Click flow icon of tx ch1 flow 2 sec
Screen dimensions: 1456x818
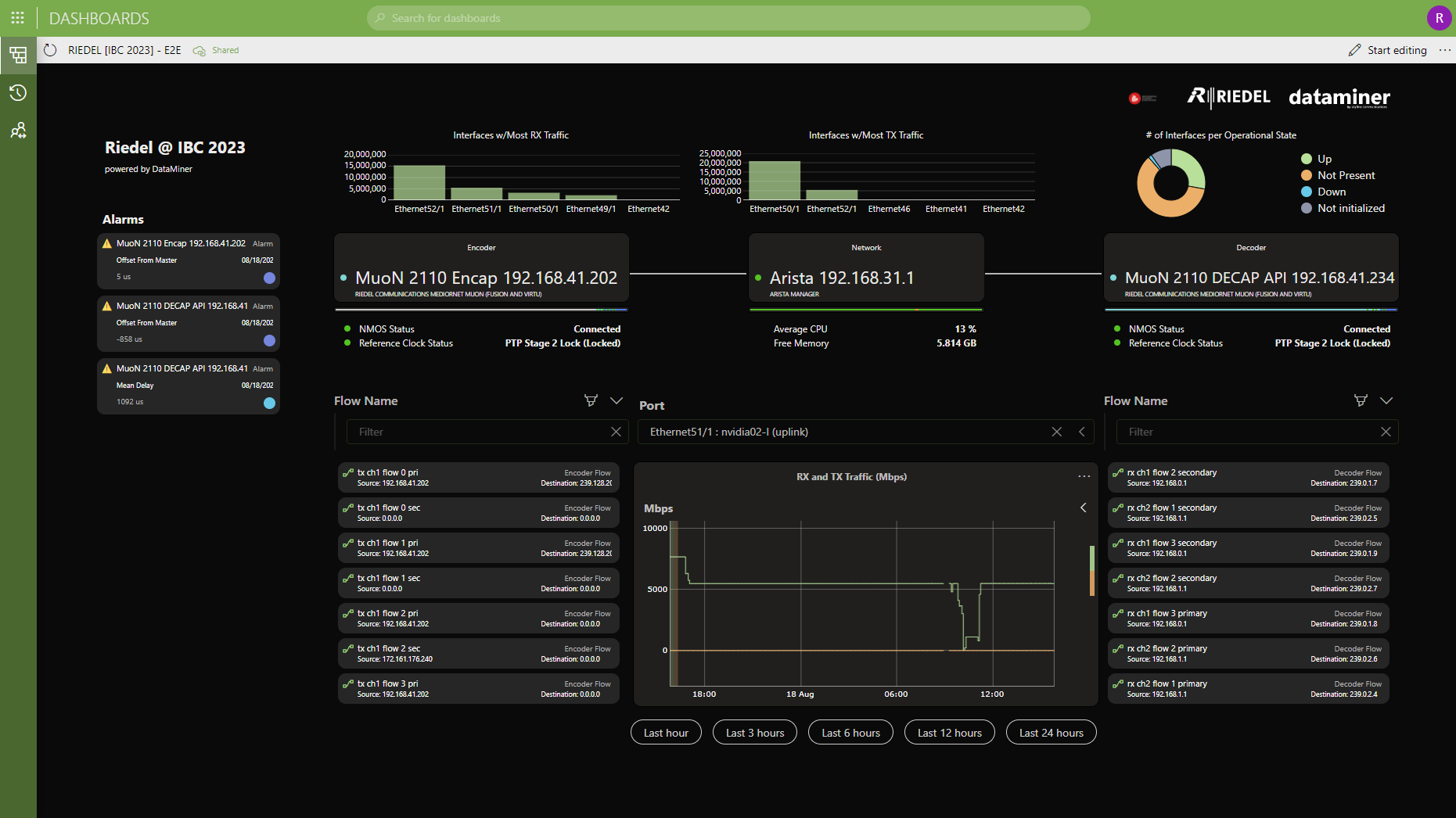pos(348,649)
